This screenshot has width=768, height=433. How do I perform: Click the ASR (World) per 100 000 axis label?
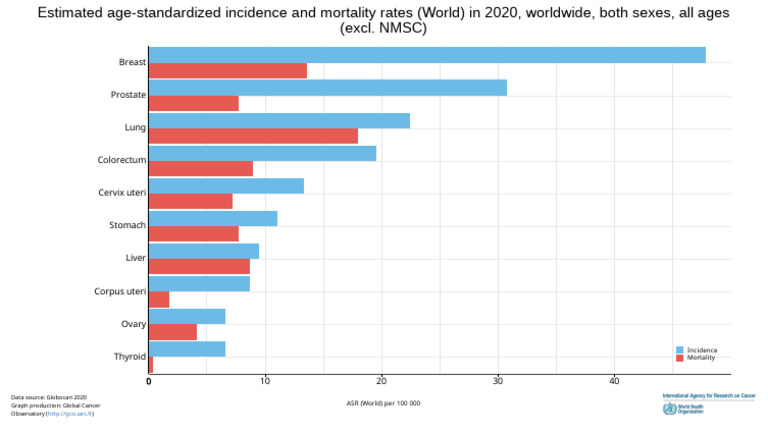[384, 403]
